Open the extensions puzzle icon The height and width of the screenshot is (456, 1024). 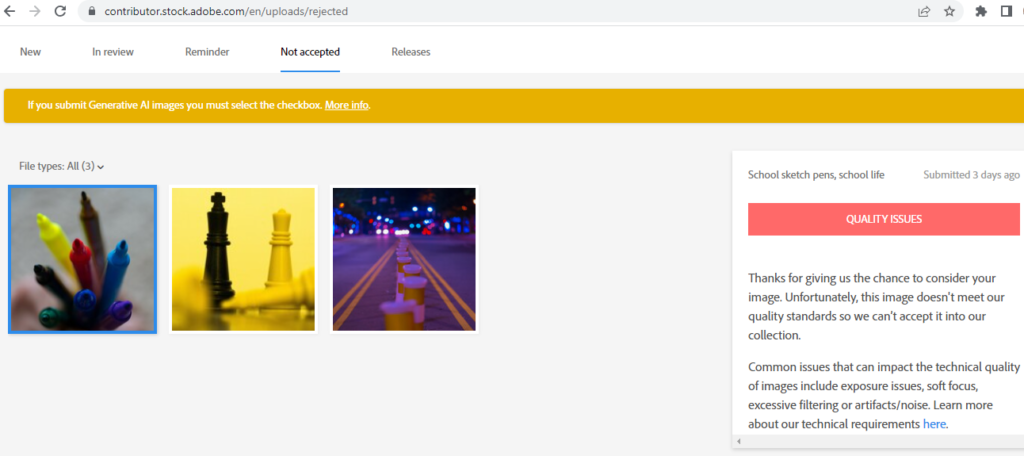981,11
